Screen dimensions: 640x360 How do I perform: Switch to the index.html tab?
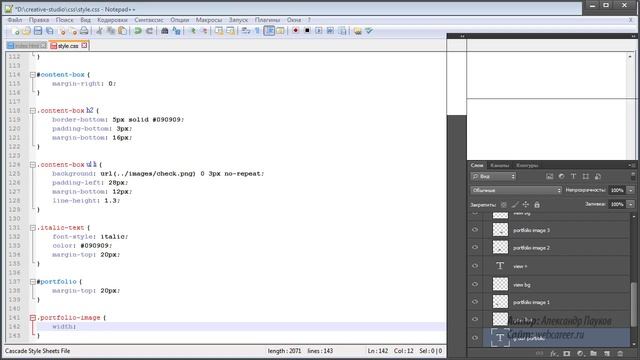(27, 46)
